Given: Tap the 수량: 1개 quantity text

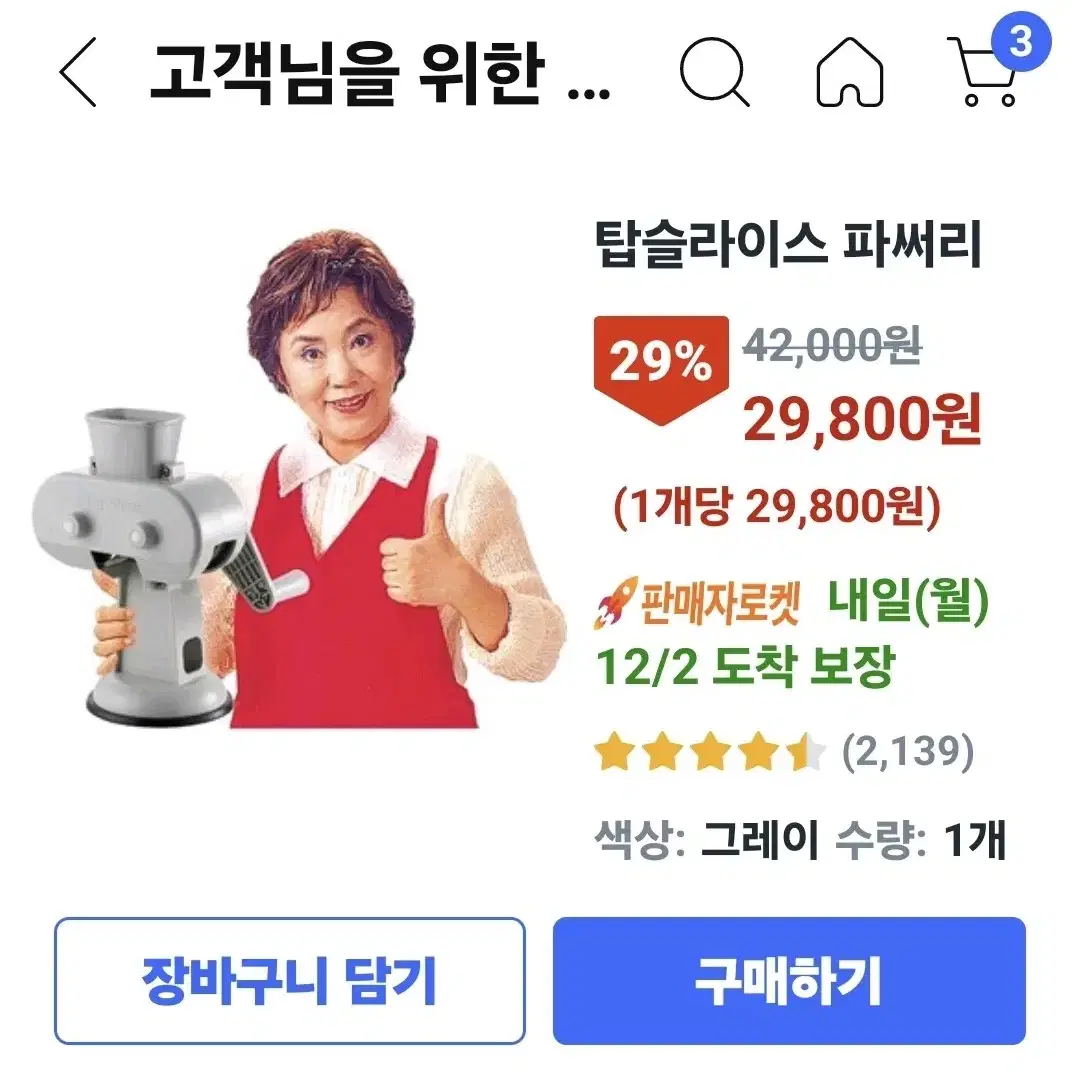Looking at the screenshot, I should click(921, 839).
